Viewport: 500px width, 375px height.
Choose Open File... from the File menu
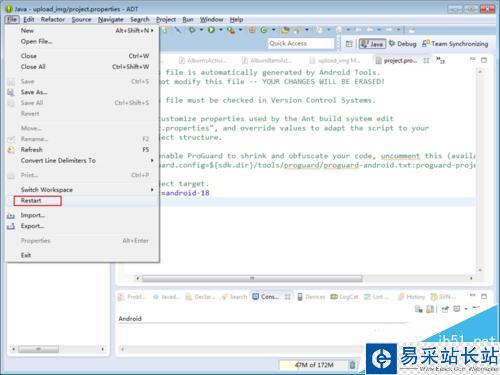[x=82, y=42]
